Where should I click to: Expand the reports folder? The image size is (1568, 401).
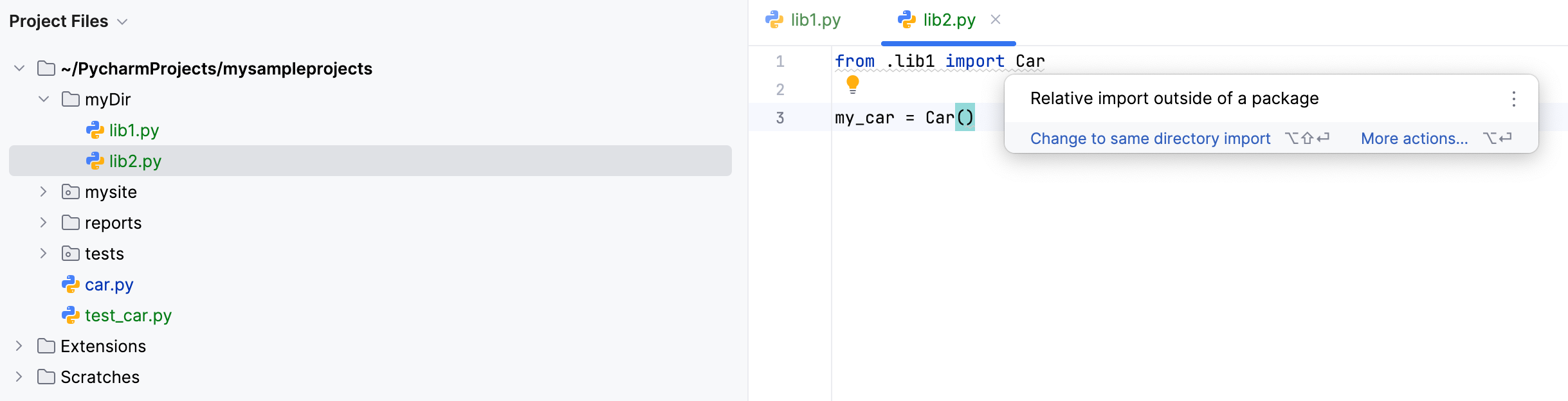click(x=44, y=222)
